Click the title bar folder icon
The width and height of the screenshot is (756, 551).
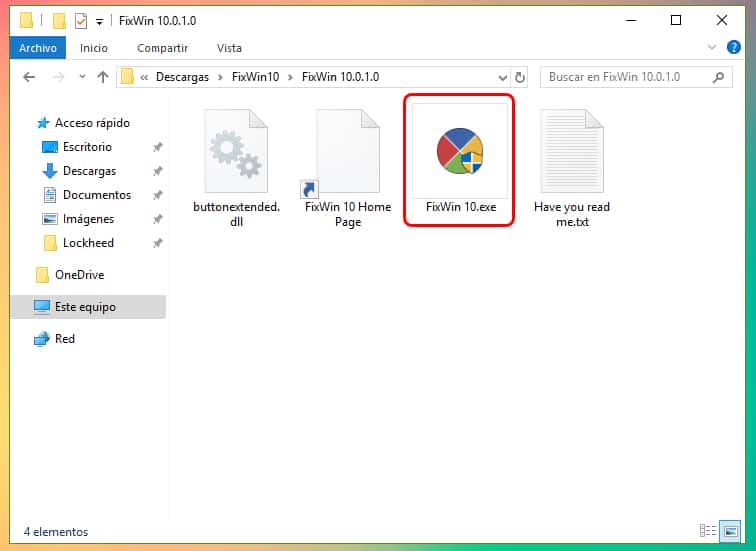tap(27, 21)
